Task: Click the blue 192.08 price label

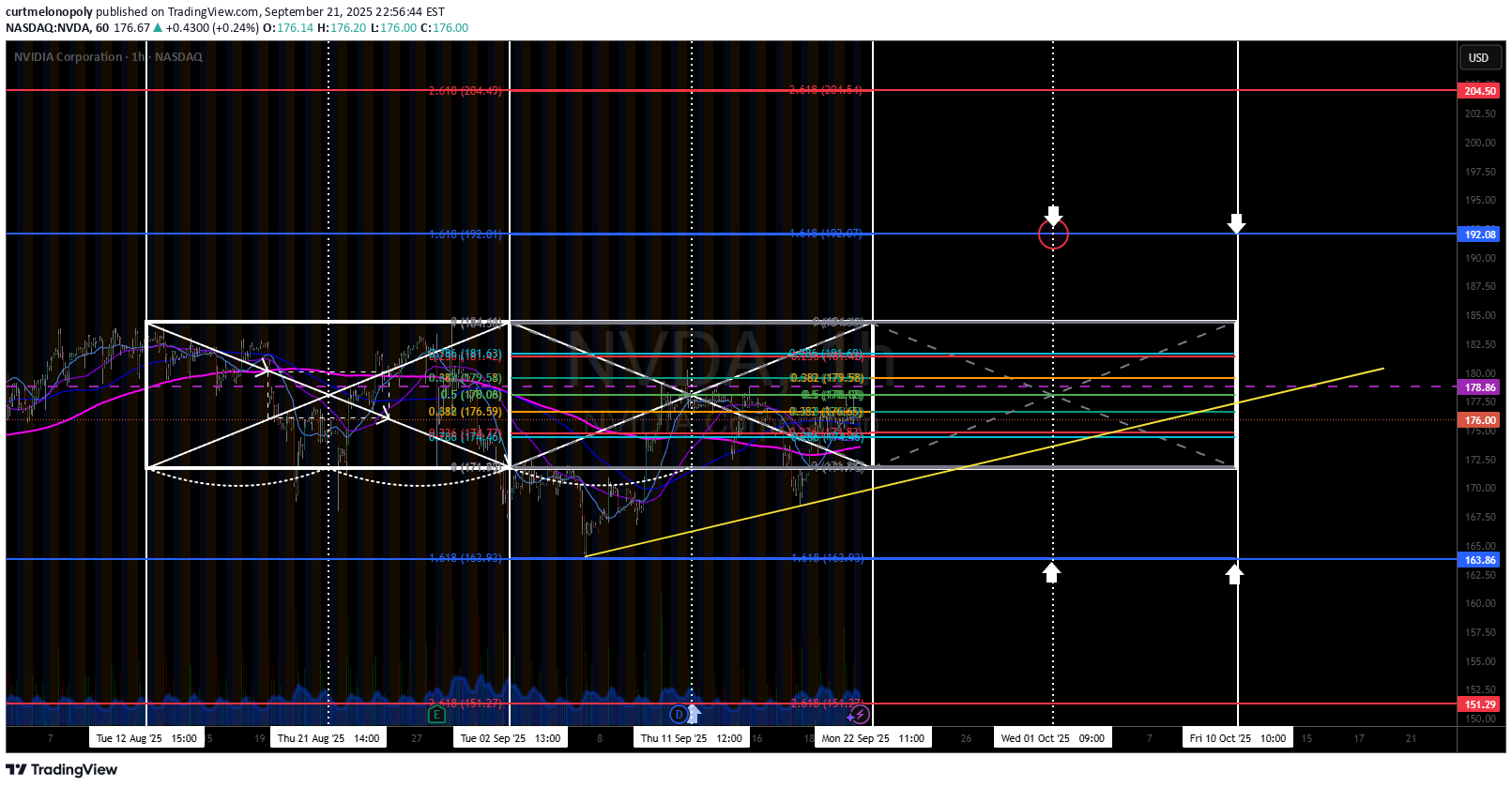Action: tap(1480, 235)
